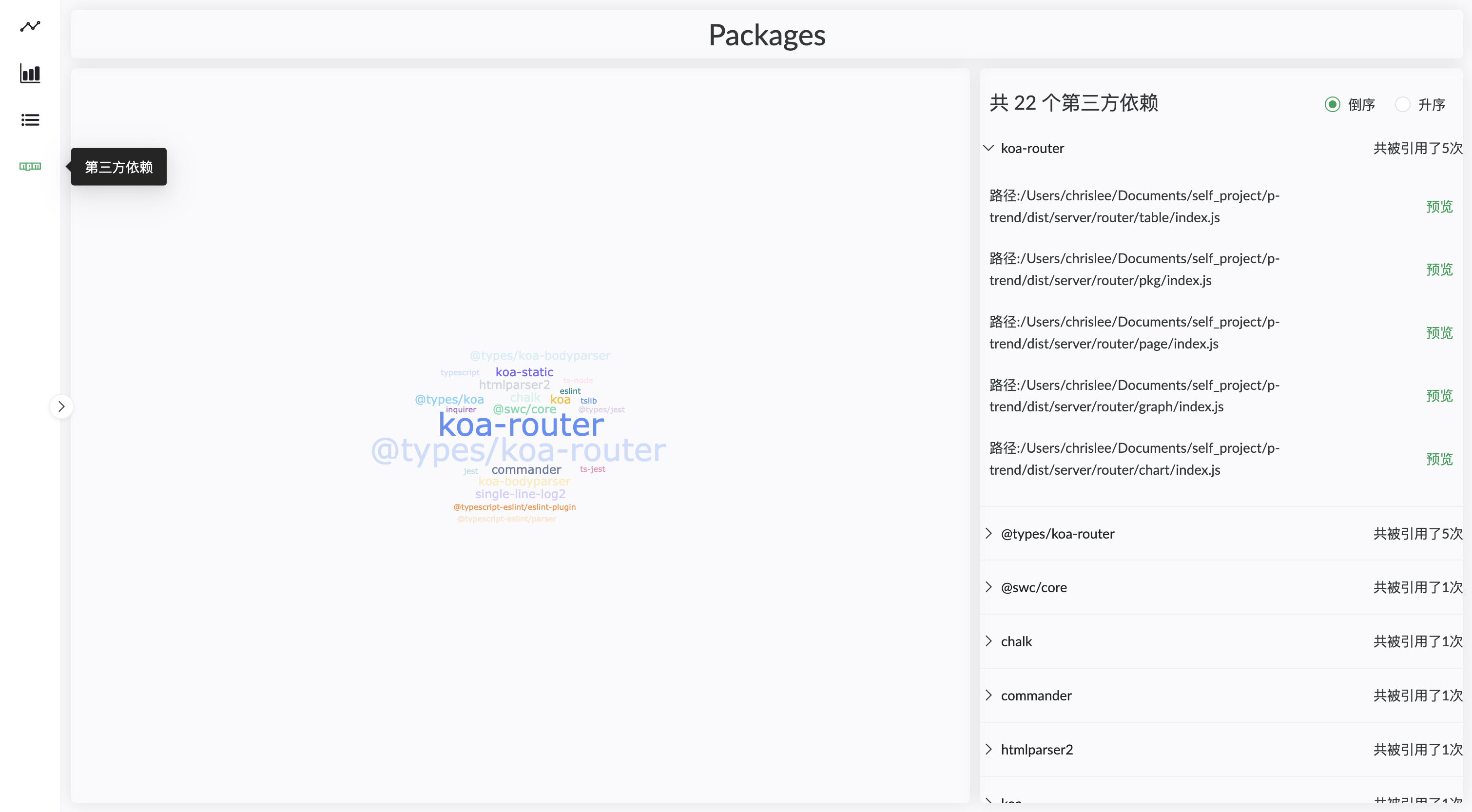
Task: Click koa-static word in word cloud
Action: pos(524,372)
